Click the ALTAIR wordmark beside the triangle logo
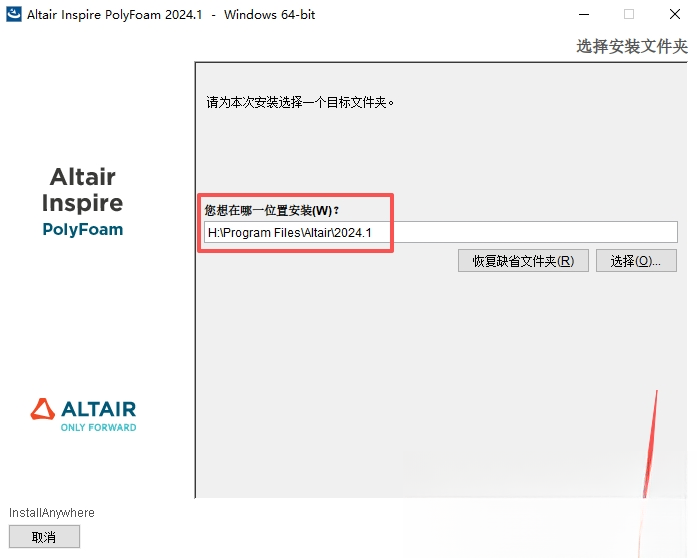697x558 pixels. click(99, 409)
